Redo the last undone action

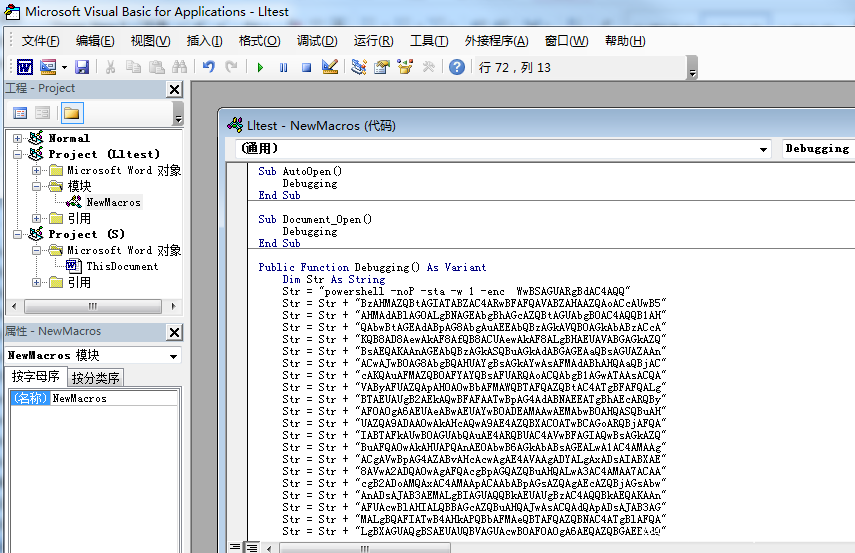coord(231,67)
